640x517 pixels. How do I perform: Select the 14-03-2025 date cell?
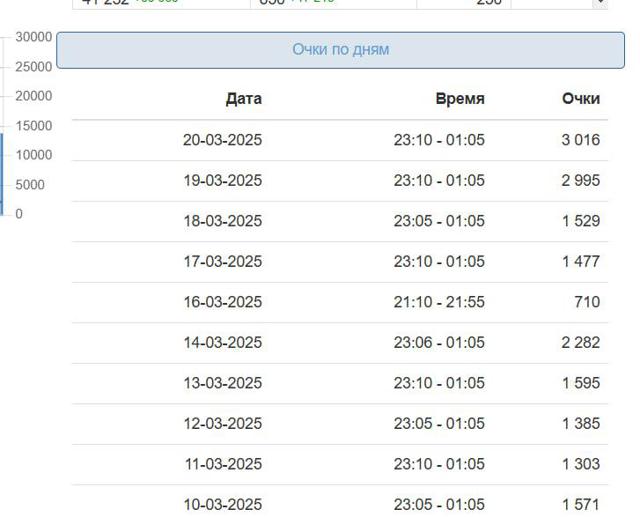point(222,342)
